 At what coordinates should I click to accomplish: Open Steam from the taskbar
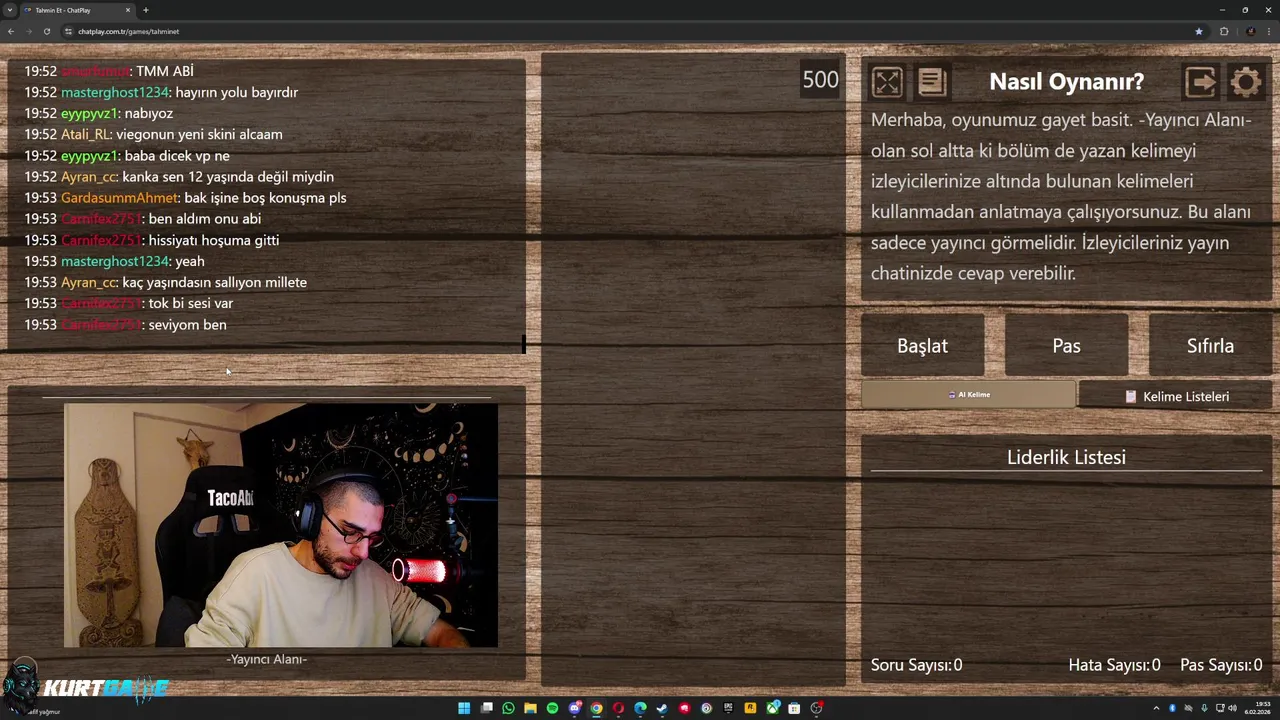(x=662, y=708)
